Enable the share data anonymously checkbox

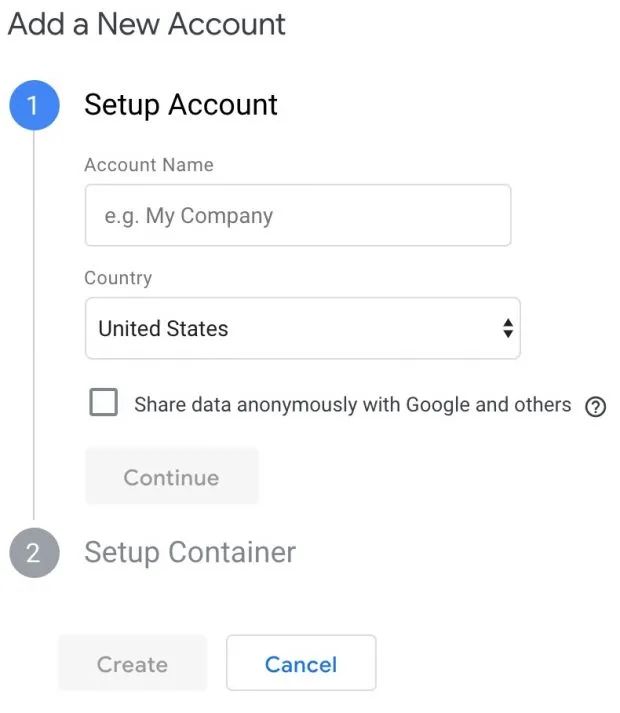click(103, 403)
